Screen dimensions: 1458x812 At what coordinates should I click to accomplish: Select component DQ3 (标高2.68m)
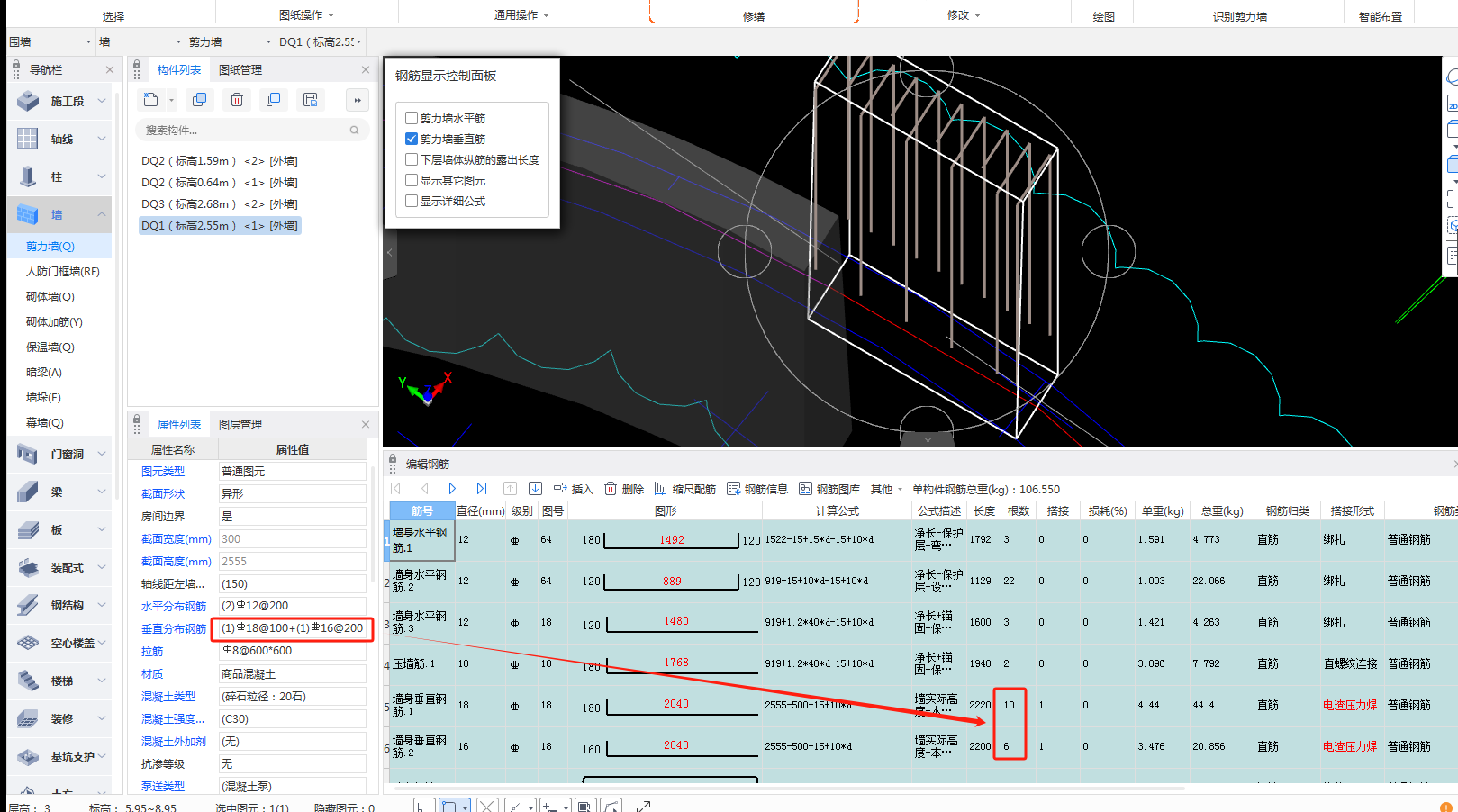[x=220, y=204]
